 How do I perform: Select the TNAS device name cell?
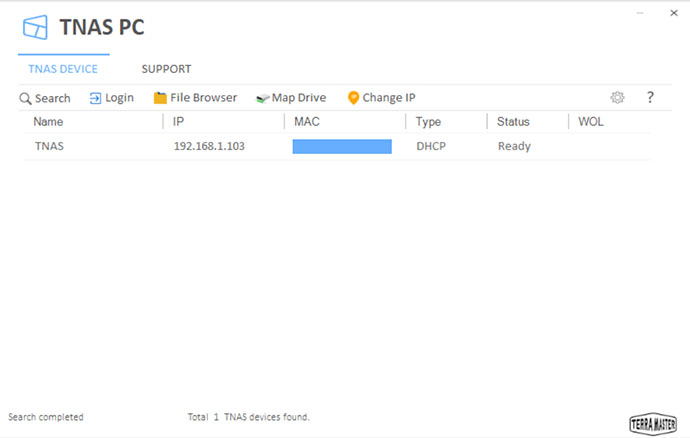[x=49, y=146]
